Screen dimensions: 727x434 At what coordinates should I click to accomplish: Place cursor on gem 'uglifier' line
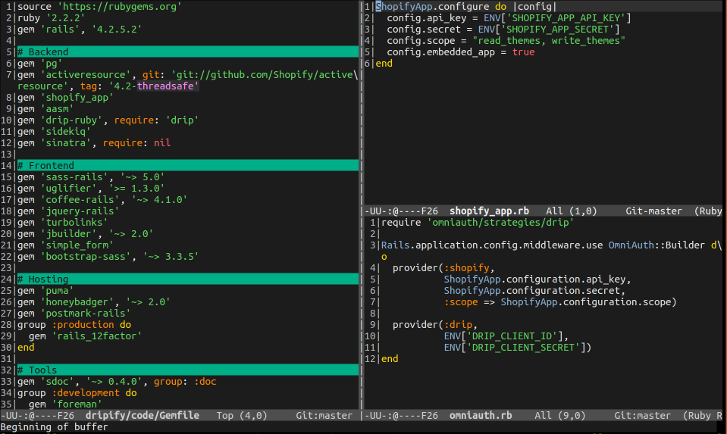[91, 188]
